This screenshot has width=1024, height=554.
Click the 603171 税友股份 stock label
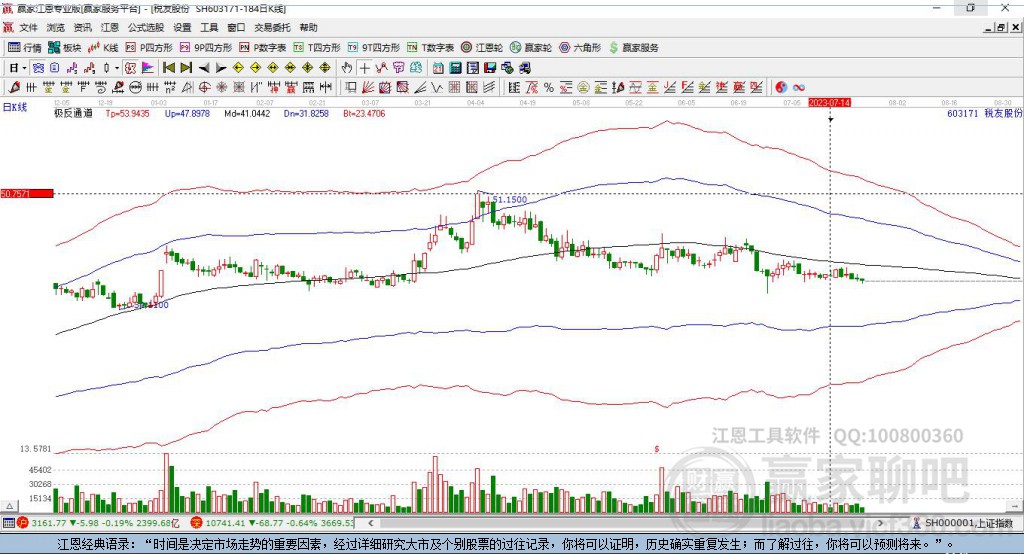[x=985, y=114]
